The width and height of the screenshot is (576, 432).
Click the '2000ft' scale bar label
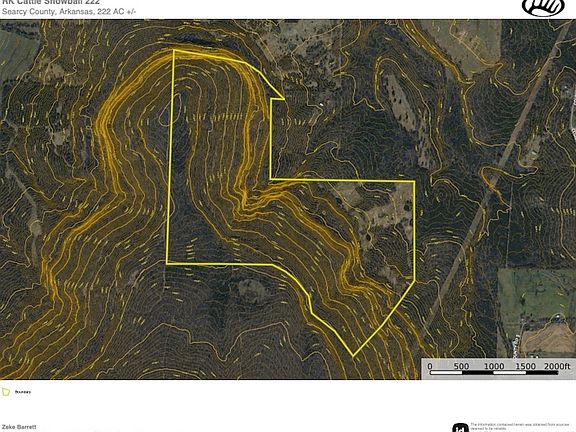click(x=557, y=366)
